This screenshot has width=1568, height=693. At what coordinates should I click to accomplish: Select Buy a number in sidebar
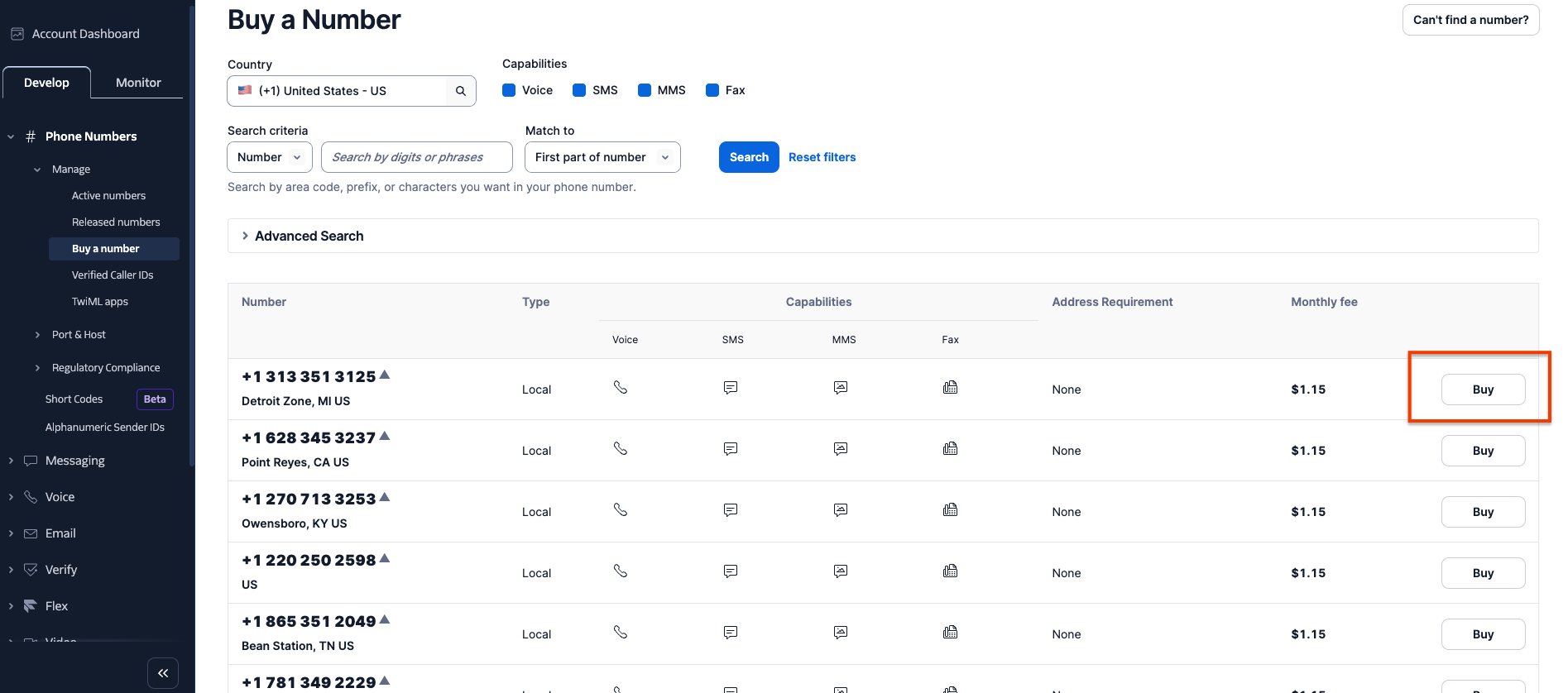tap(114, 249)
